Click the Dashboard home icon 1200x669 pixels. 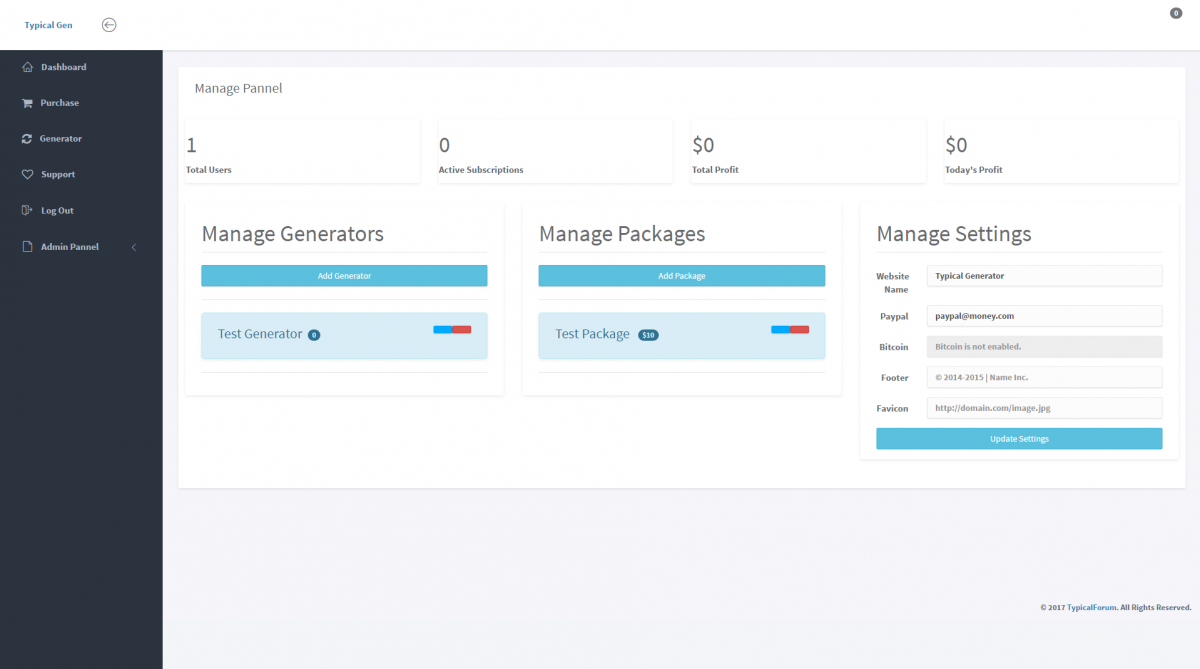pos(27,67)
